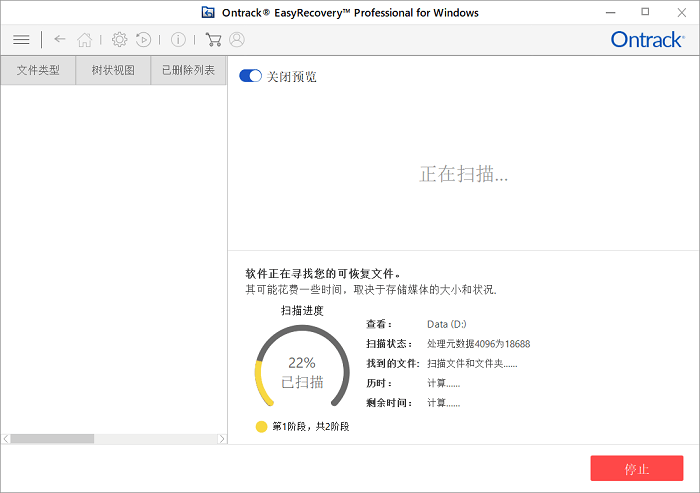This screenshot has width=700, height=493.
Task: Click the 22% scan progress ring
Action: [x=302, y=366]
